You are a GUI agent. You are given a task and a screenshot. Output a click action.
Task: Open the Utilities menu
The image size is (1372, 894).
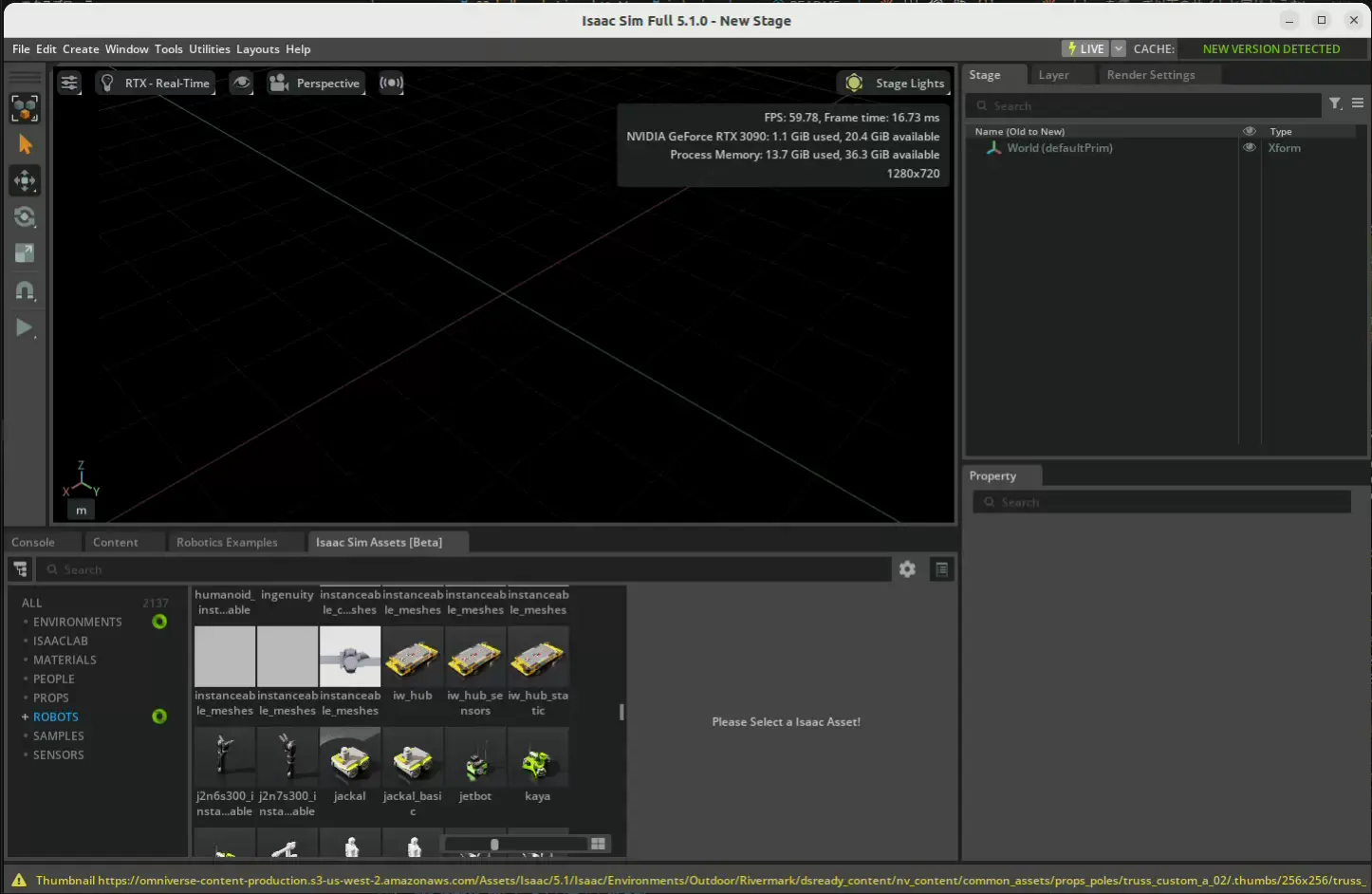click(209, 49)
